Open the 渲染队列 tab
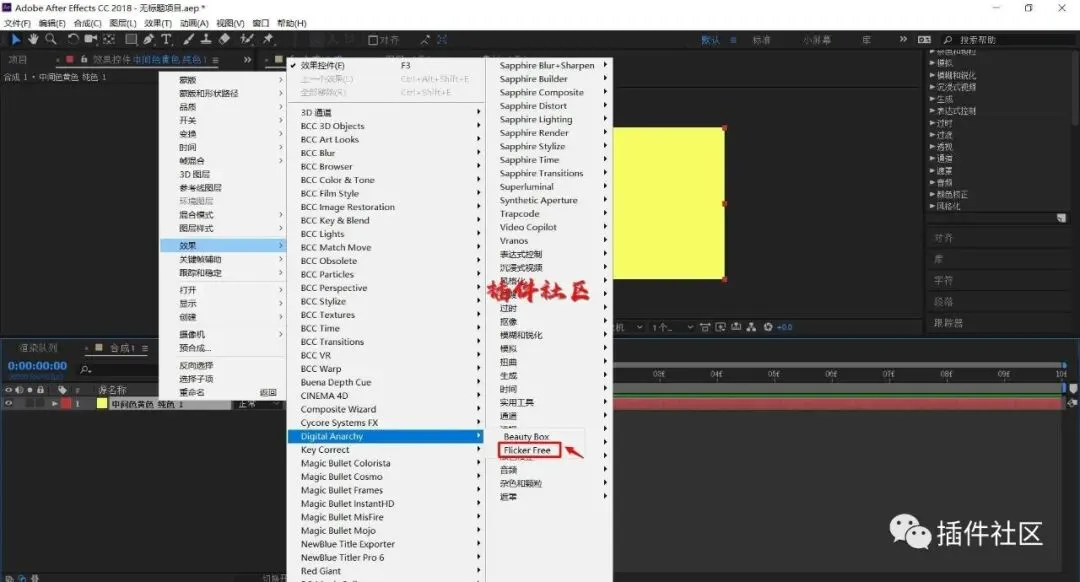Screen dimensions: 1080x582 (38, 348)
